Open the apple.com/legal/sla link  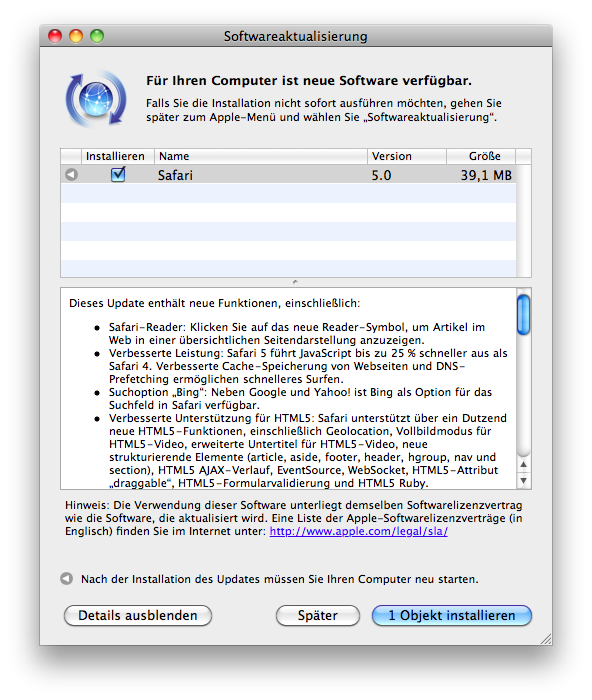pyautogui.click(x=359, y=531)
